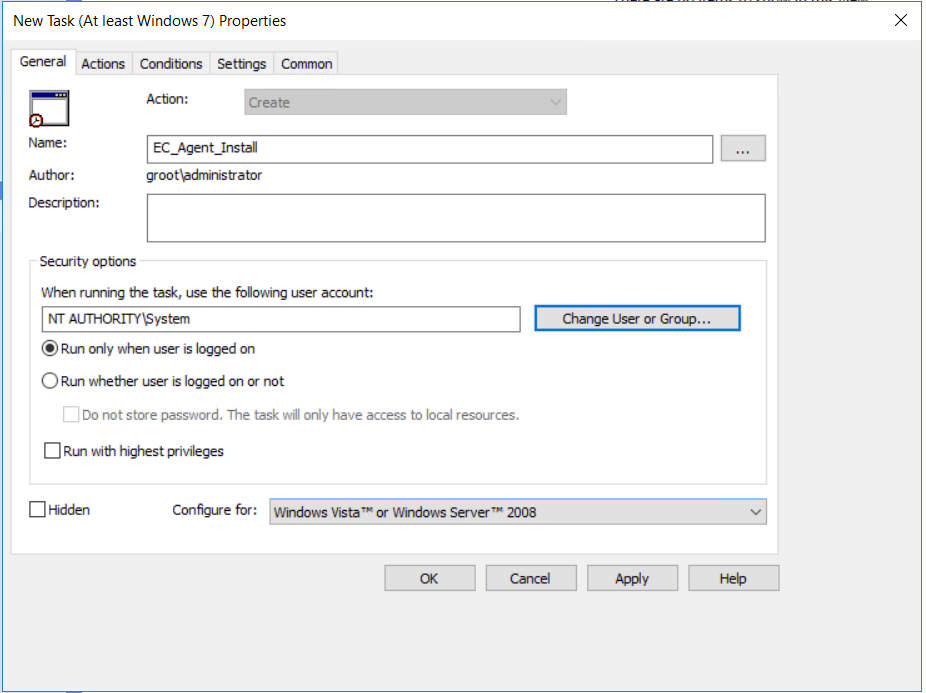Select the Common tab
The height and width of the screenshot is (693, 926).
click(306, 64)
